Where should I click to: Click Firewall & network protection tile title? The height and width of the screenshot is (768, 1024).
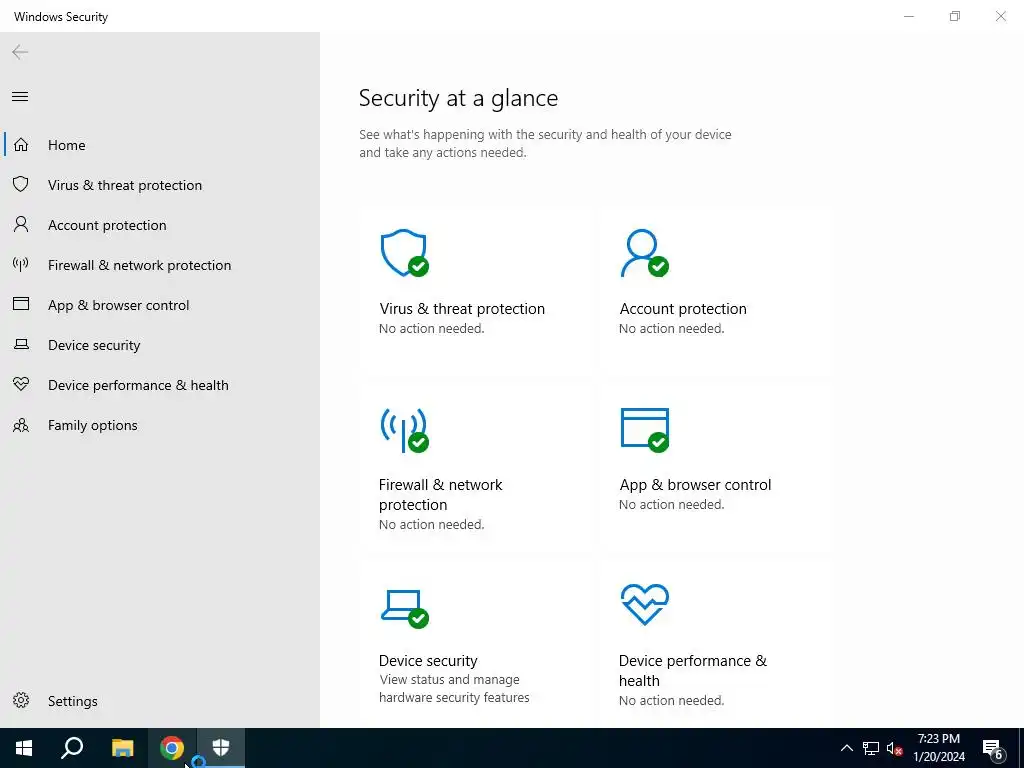441,494
